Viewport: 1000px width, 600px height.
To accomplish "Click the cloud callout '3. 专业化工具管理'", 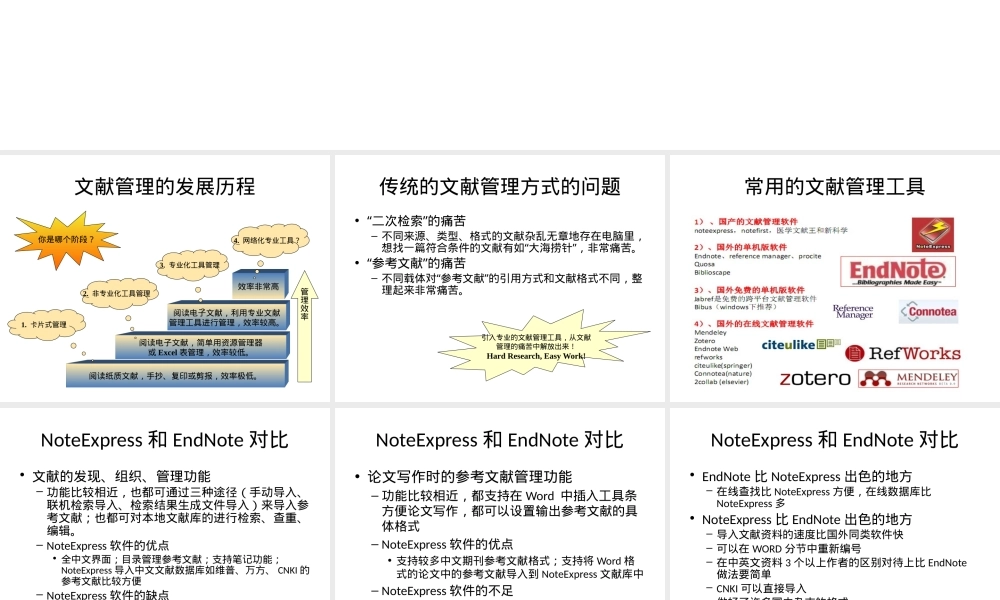I will (191, 265).
